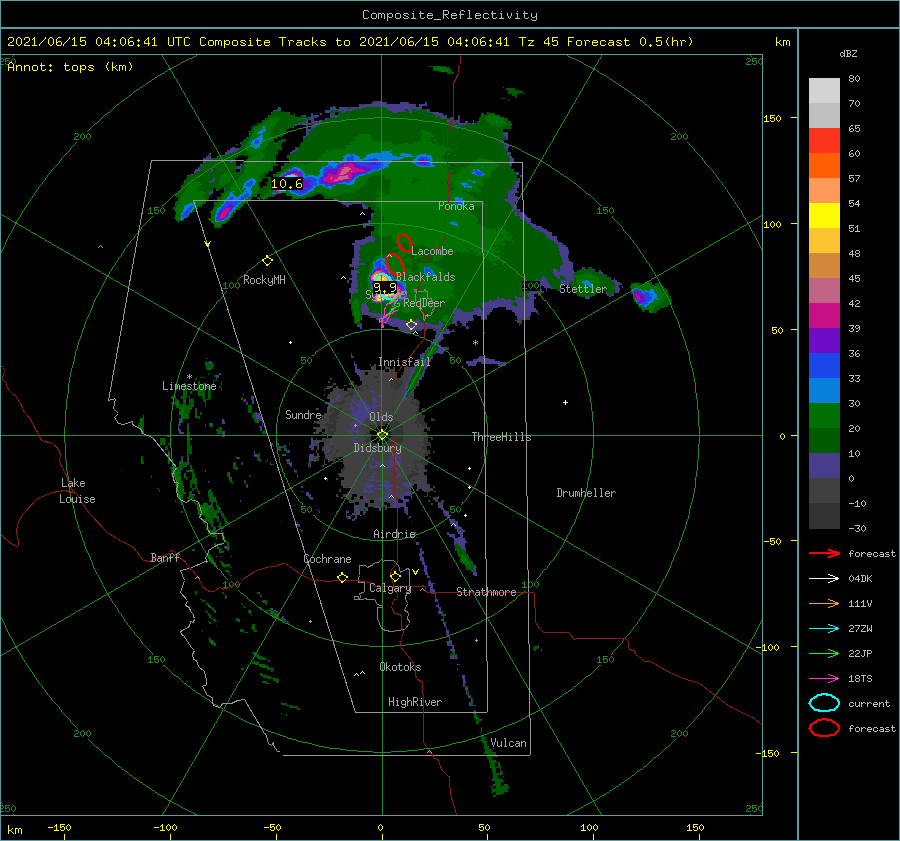Click the Okotoks city label
The width and height of the screenshot is (900, 841).
pos(400,666)
